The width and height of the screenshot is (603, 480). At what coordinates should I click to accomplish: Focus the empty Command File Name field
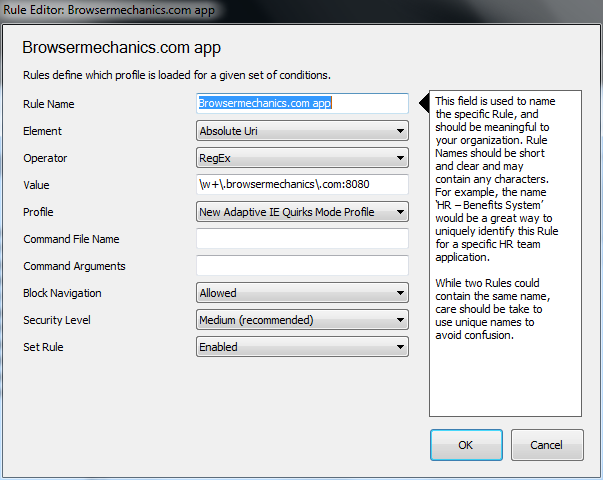[x=302, y=239]
